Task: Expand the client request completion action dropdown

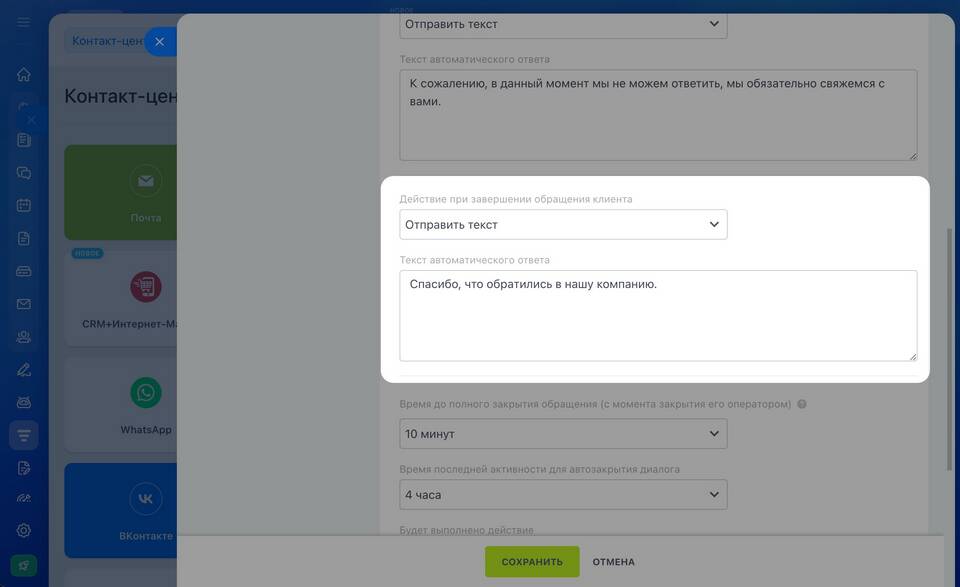Action: (563, 225)
